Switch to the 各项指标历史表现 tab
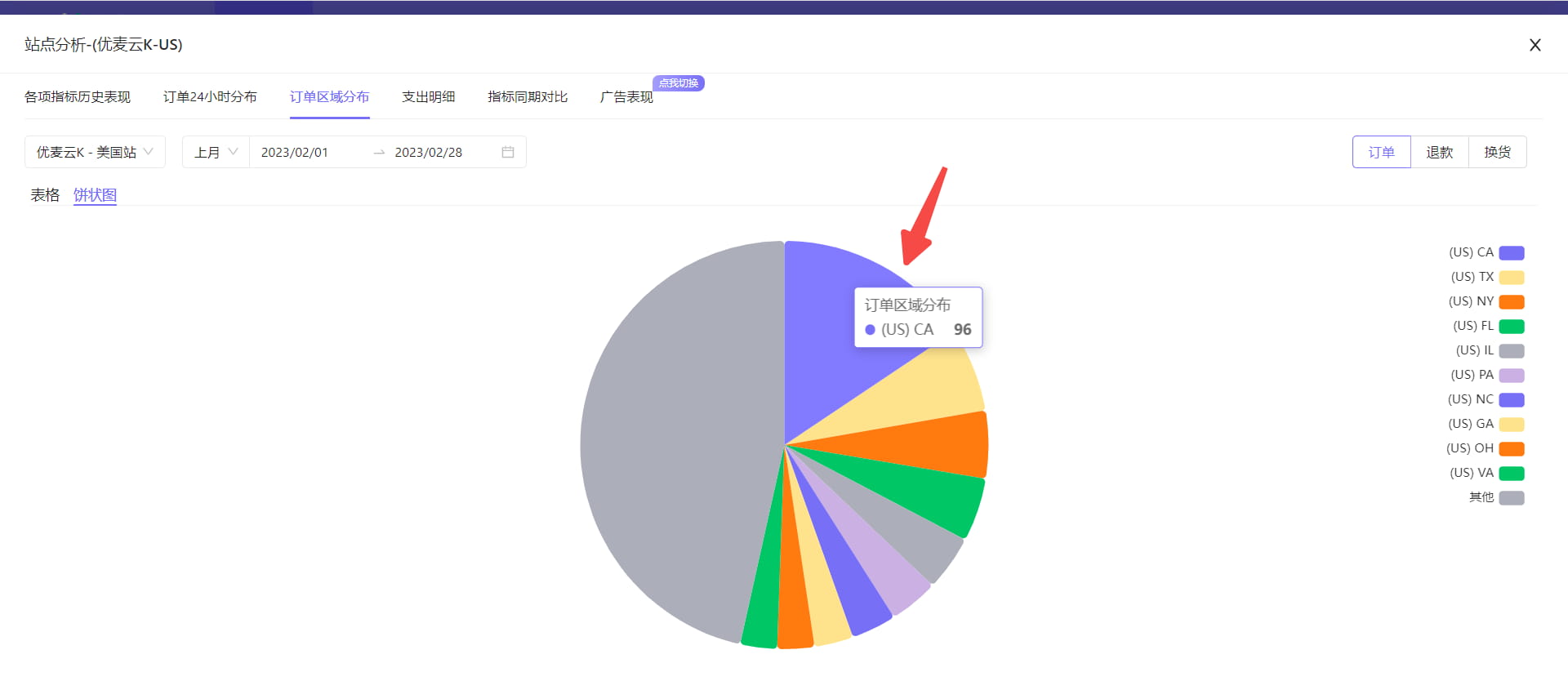Screen dimensions: 1568x690 [78, 96]
